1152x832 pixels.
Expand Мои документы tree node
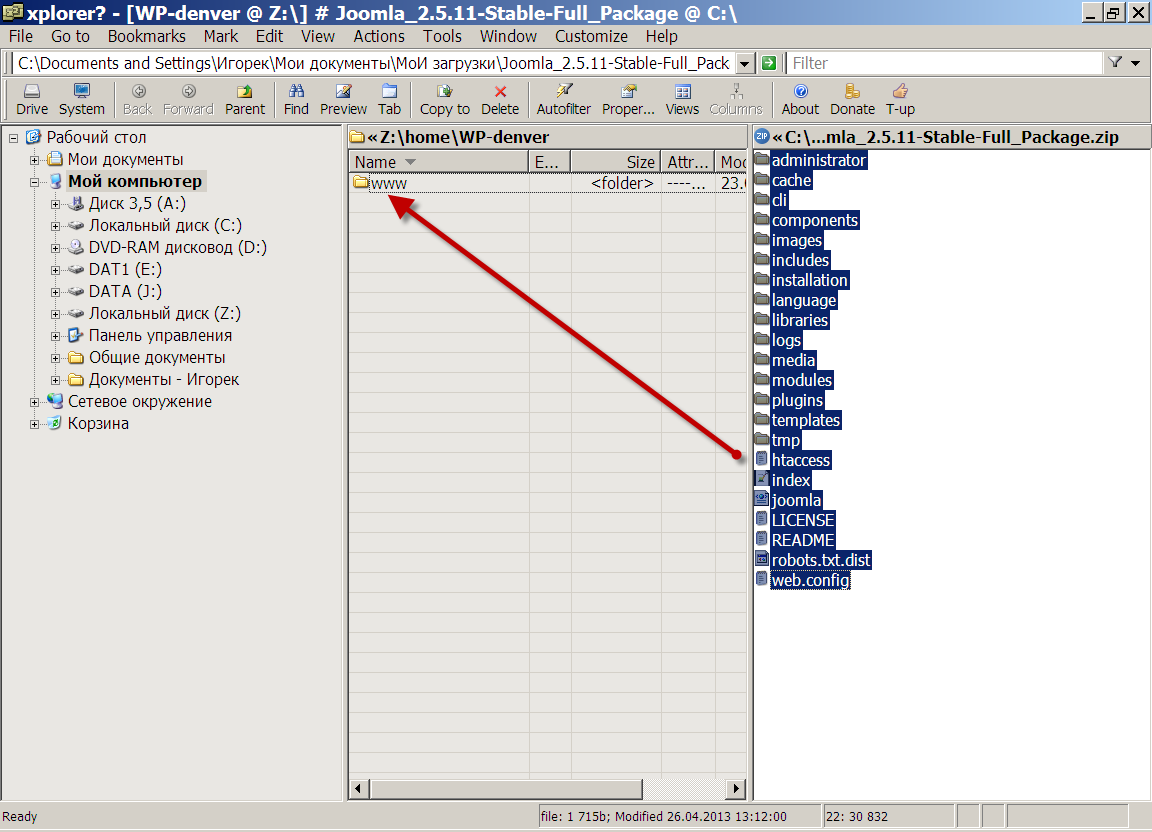[x=34, y=159]
